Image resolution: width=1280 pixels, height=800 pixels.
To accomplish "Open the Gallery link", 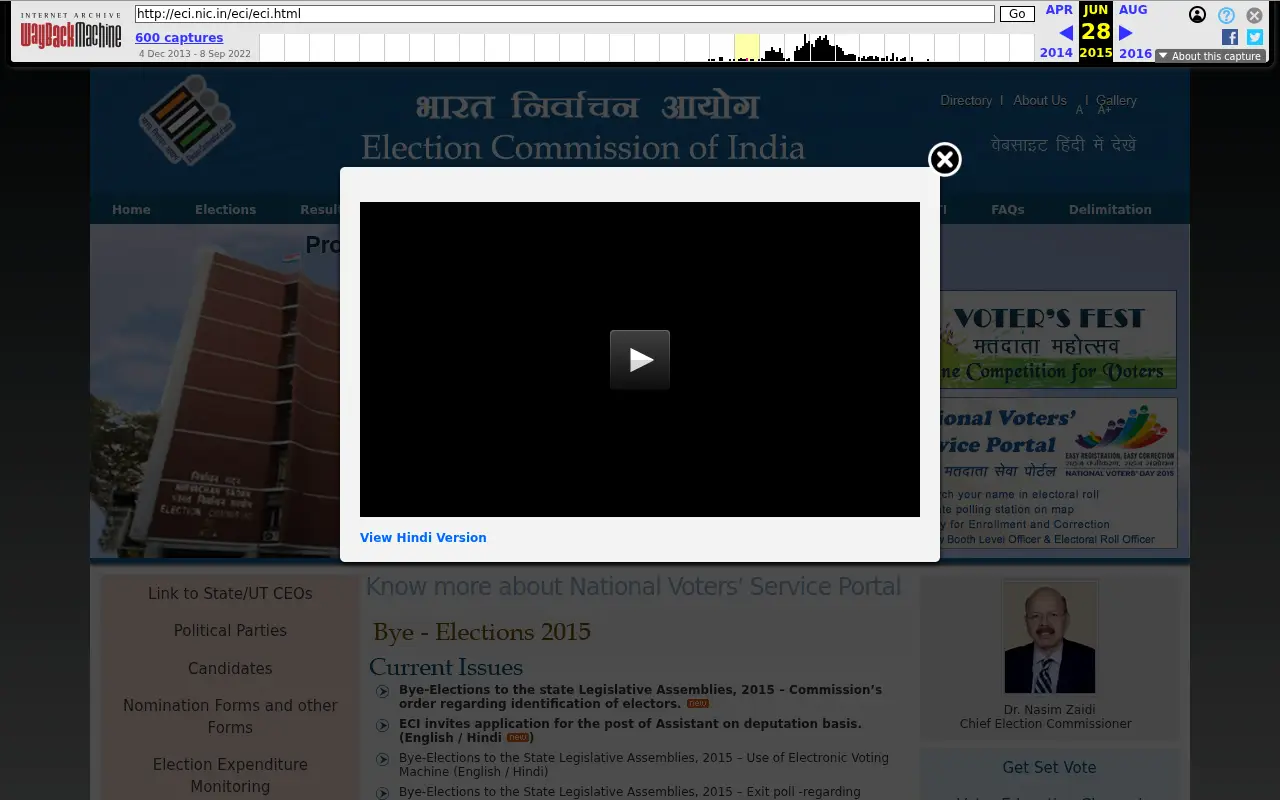I will 1116,100.
